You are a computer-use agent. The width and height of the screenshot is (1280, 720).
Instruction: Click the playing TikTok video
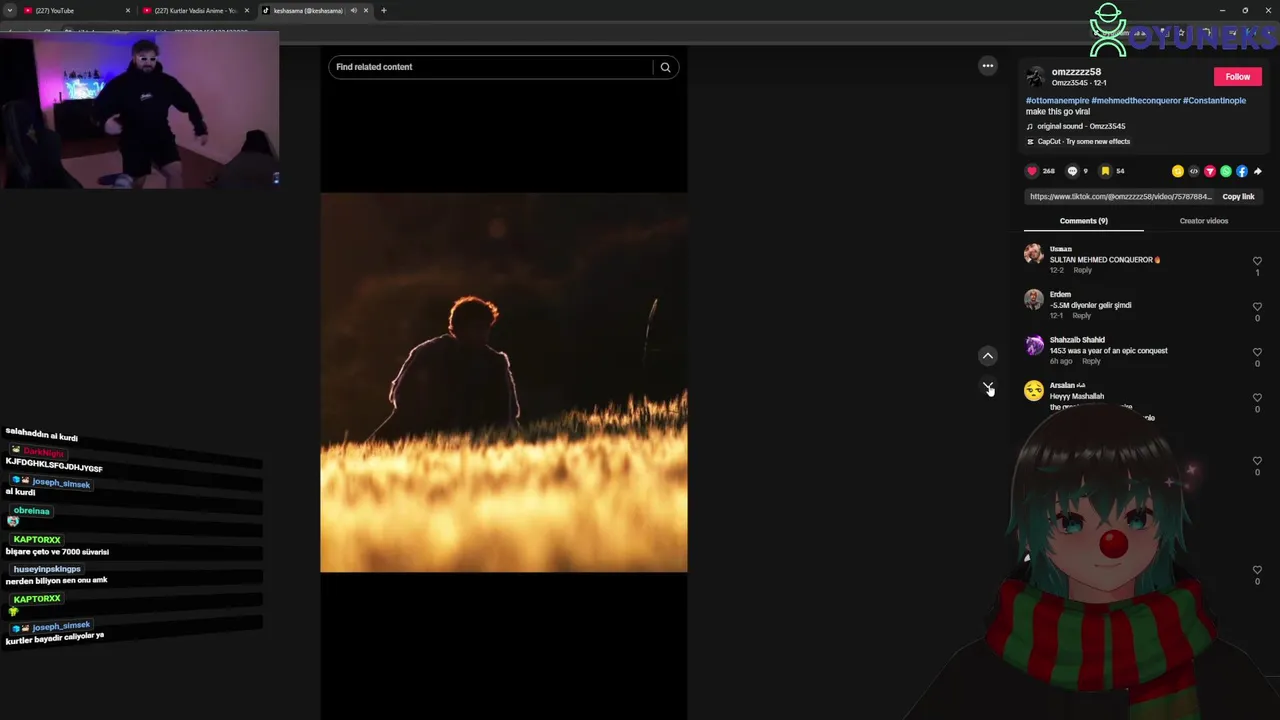[x=504, y=383]
